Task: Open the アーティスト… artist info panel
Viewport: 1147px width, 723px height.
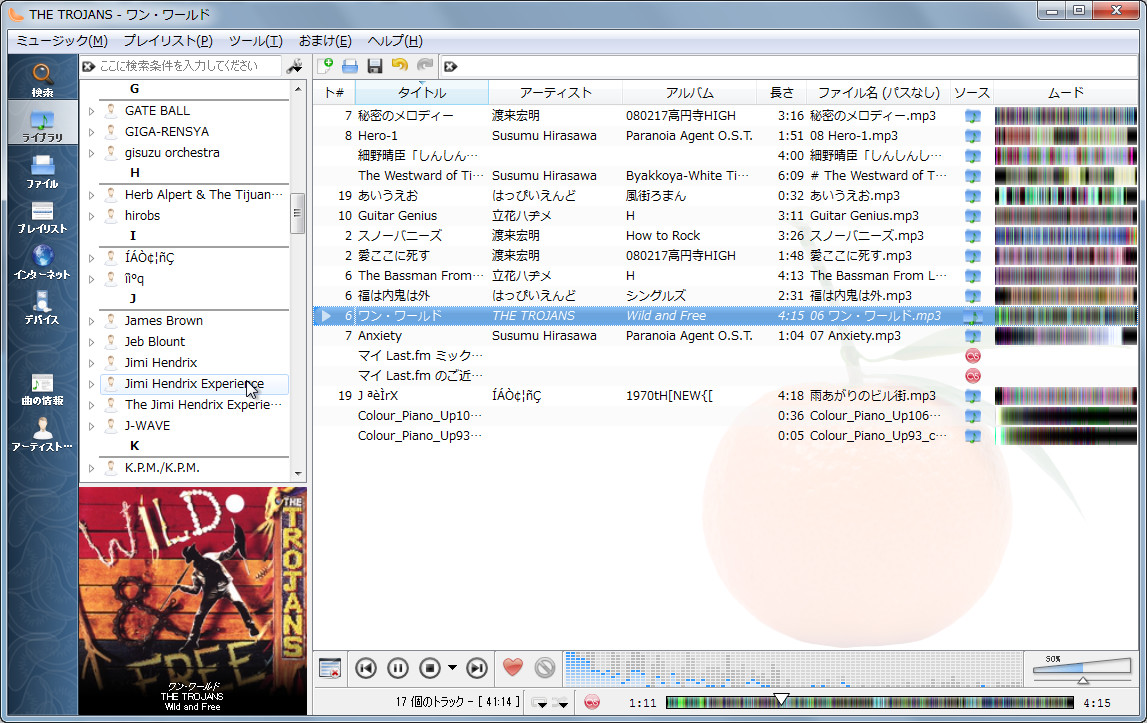Action: coord(42,433)
